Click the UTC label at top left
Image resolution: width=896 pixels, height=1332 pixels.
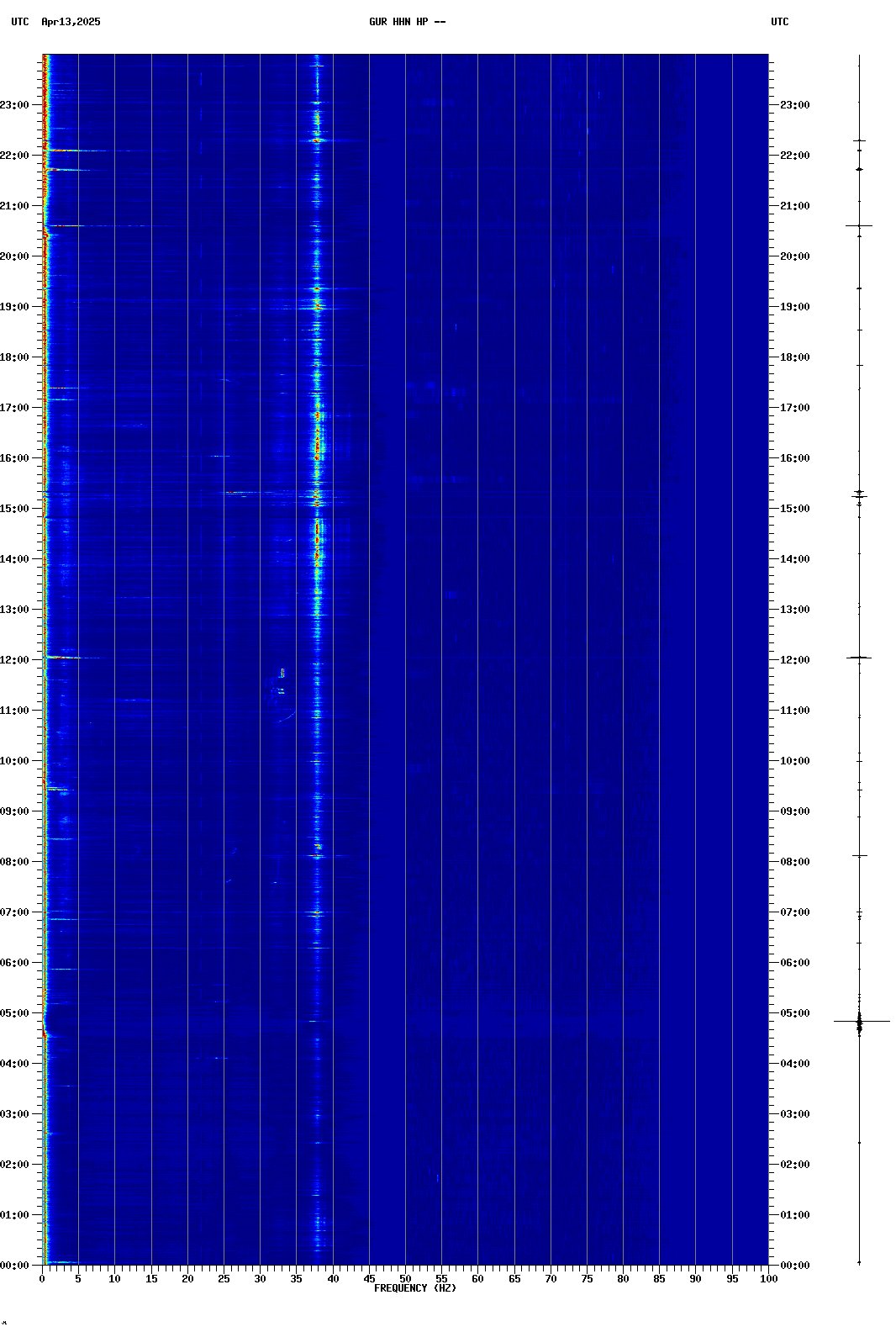(20, 22)
